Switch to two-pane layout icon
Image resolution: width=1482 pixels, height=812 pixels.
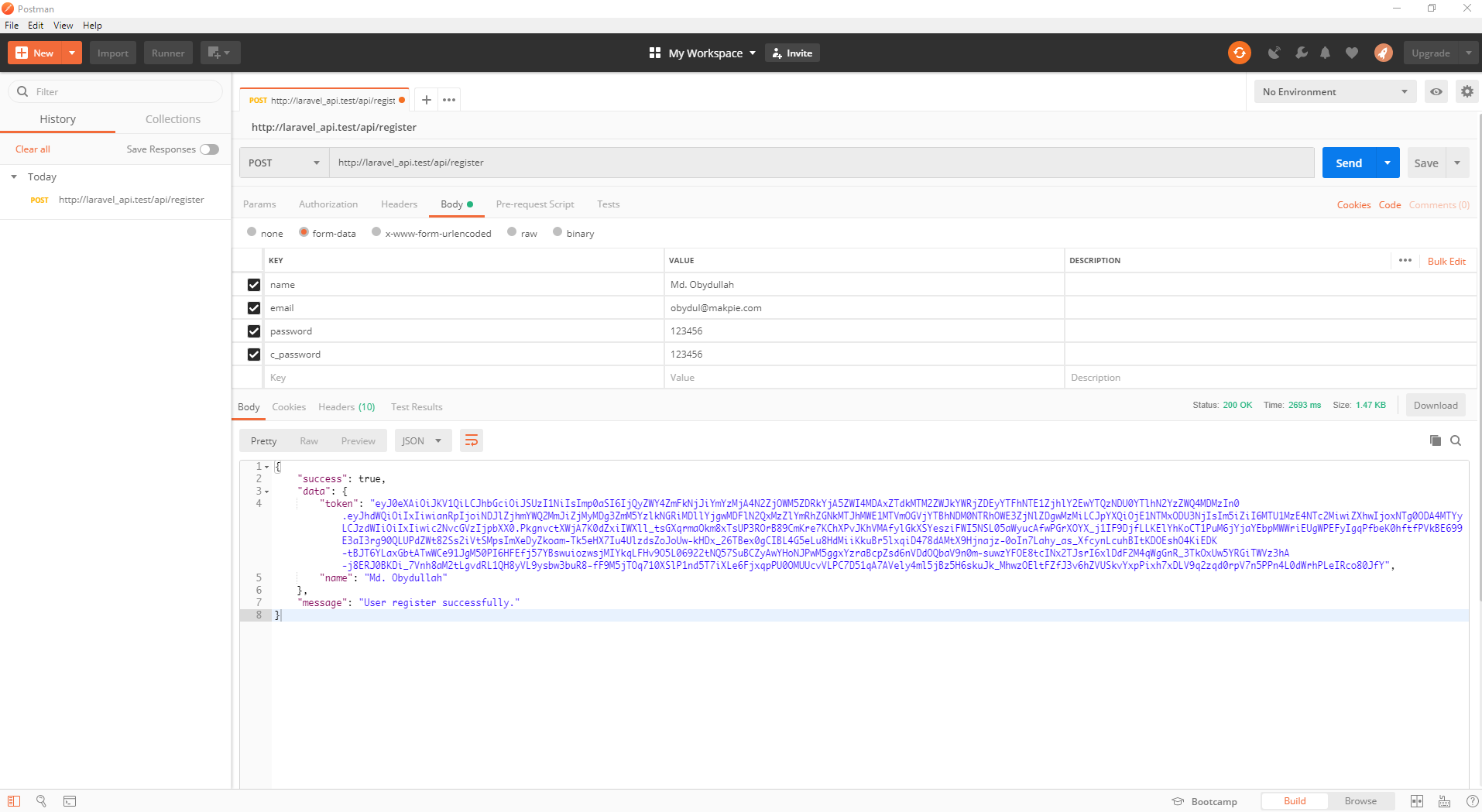coord(1417,801)
